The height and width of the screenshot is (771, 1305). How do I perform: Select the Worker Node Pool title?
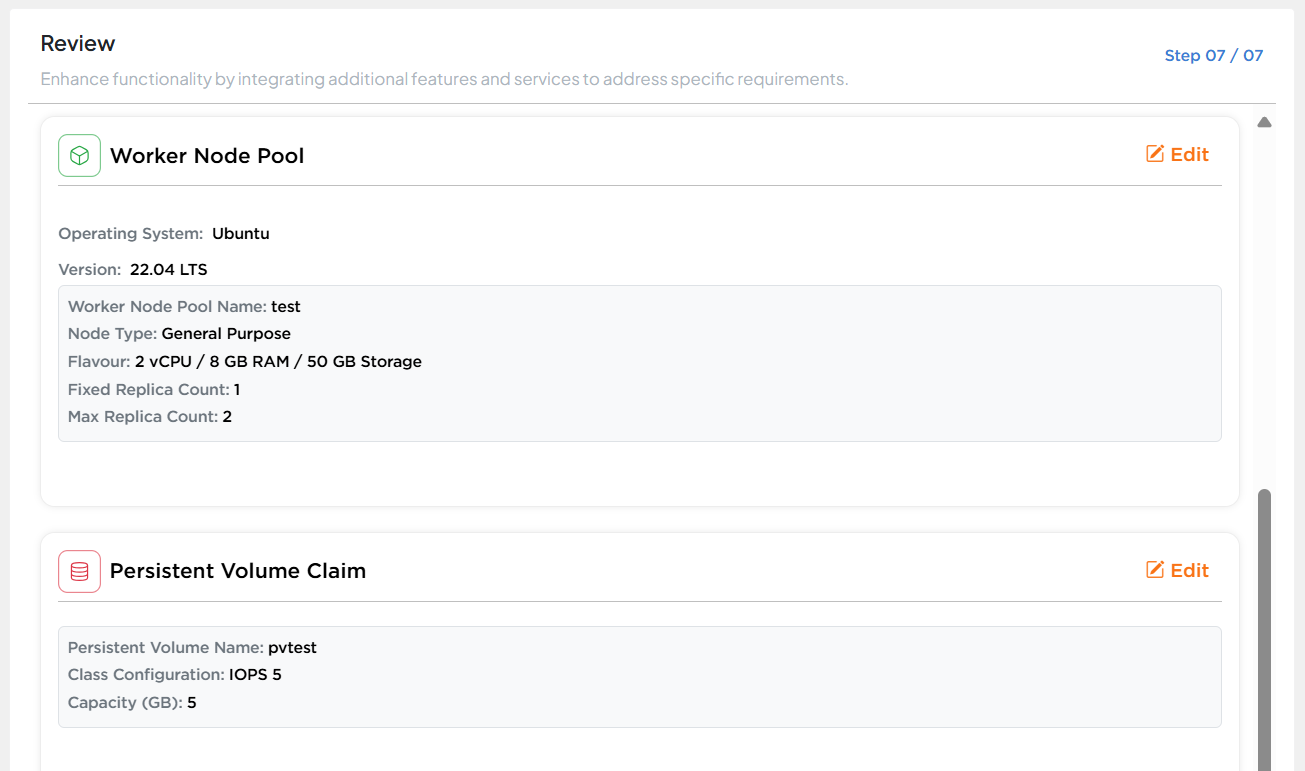(x=207, y=156)
